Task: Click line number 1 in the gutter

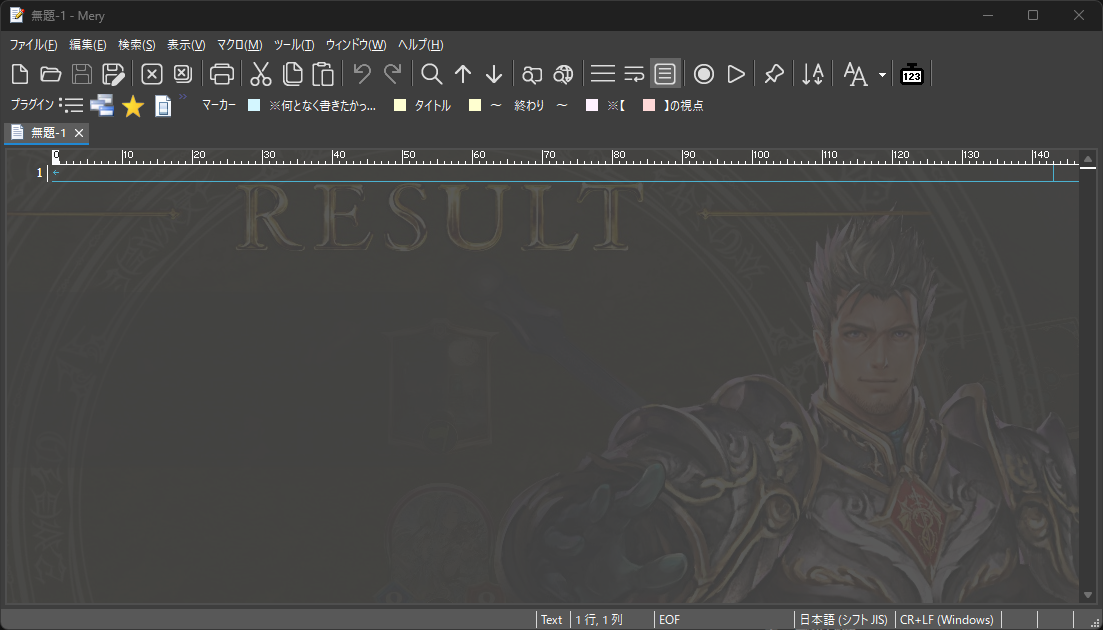Action: (x=39, y=173)
